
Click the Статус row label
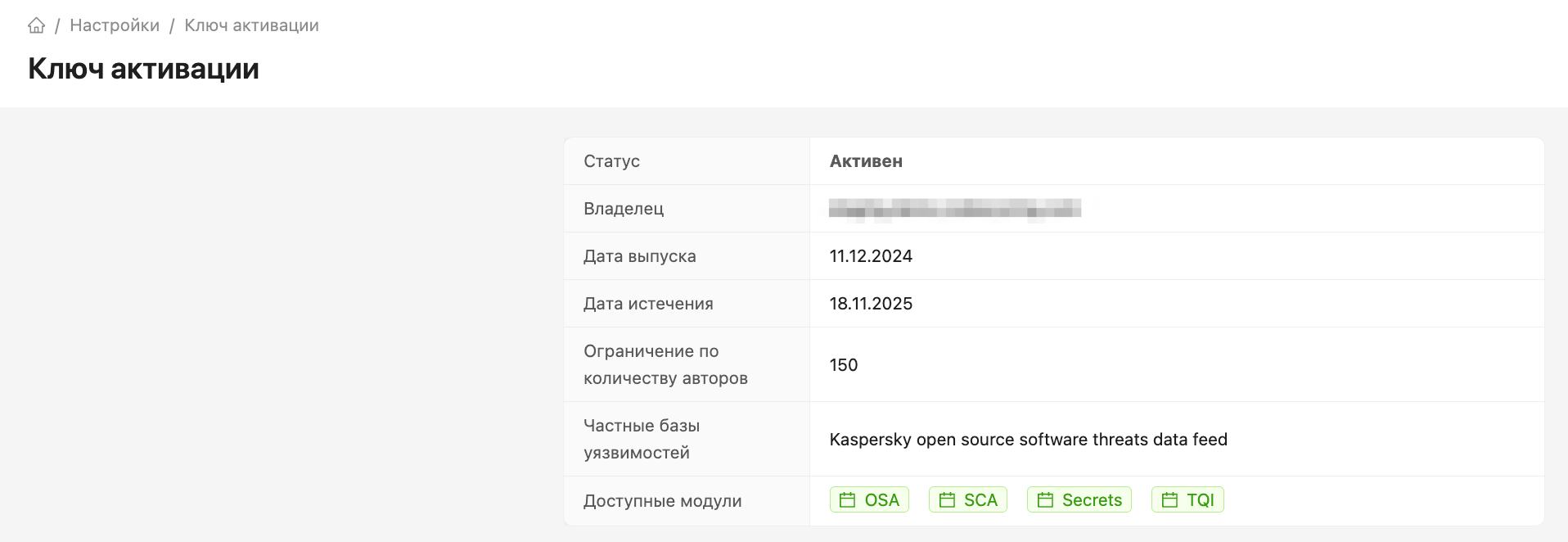[x=611, y=161]
